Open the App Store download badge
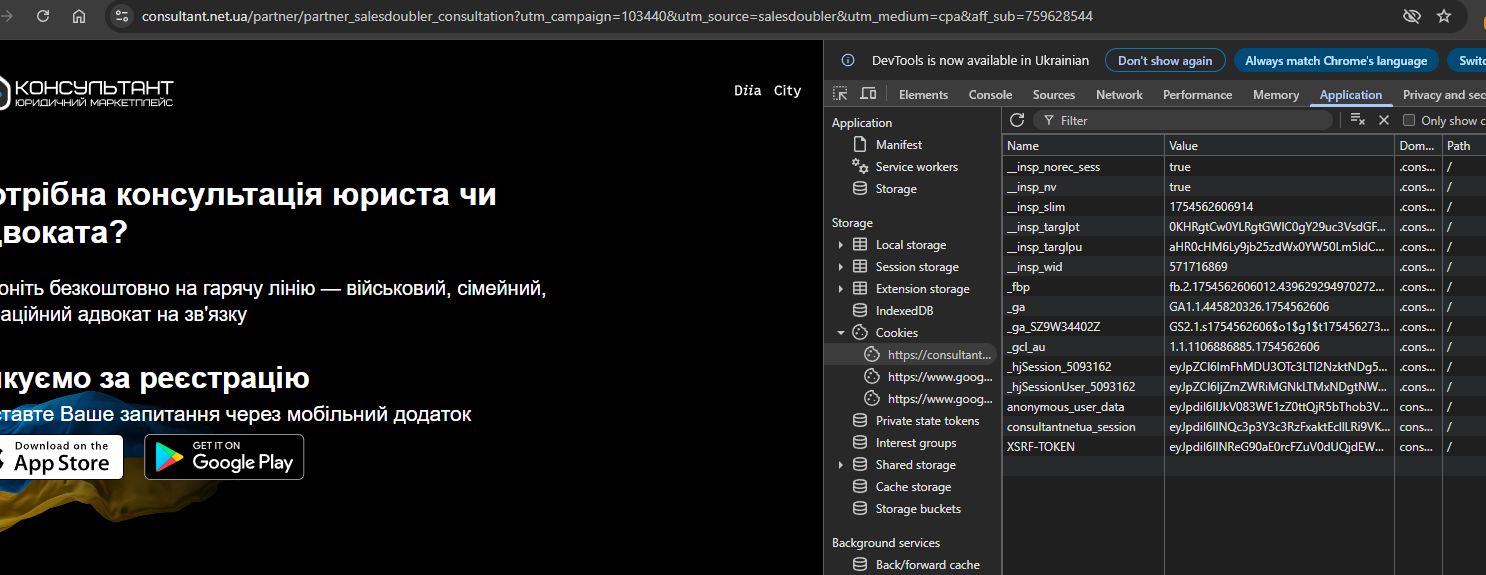 coord(60,457)
